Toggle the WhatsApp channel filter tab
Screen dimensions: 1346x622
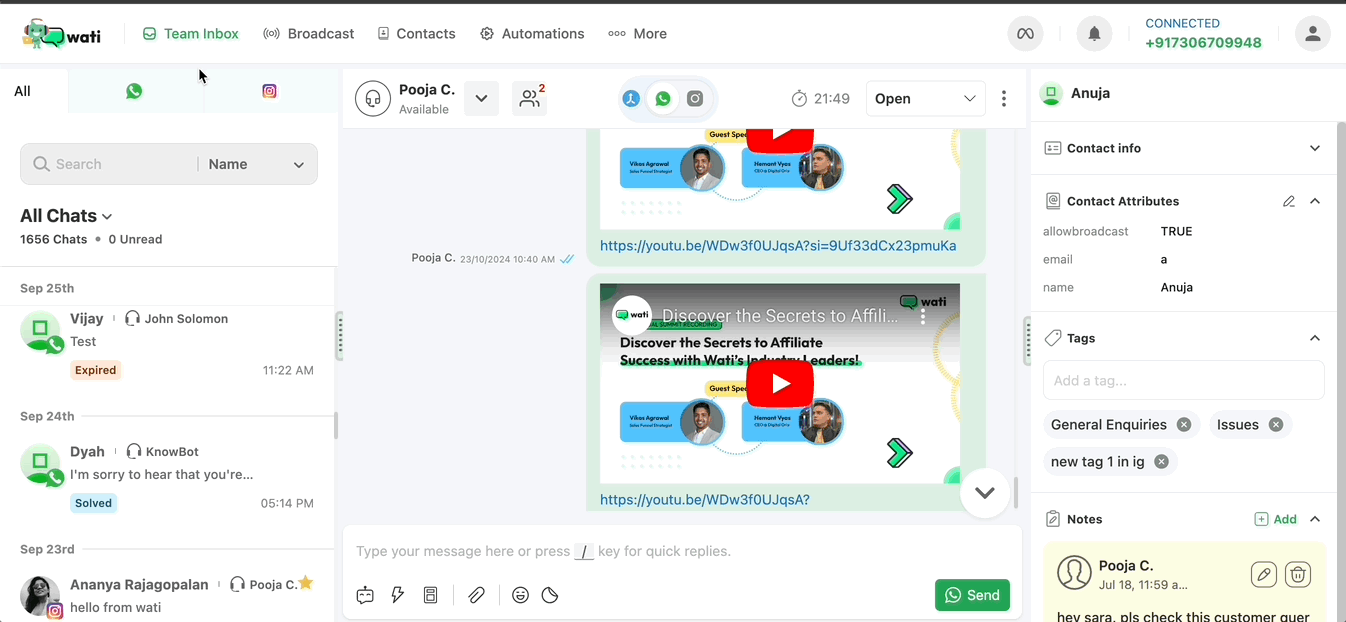[134, 90]
